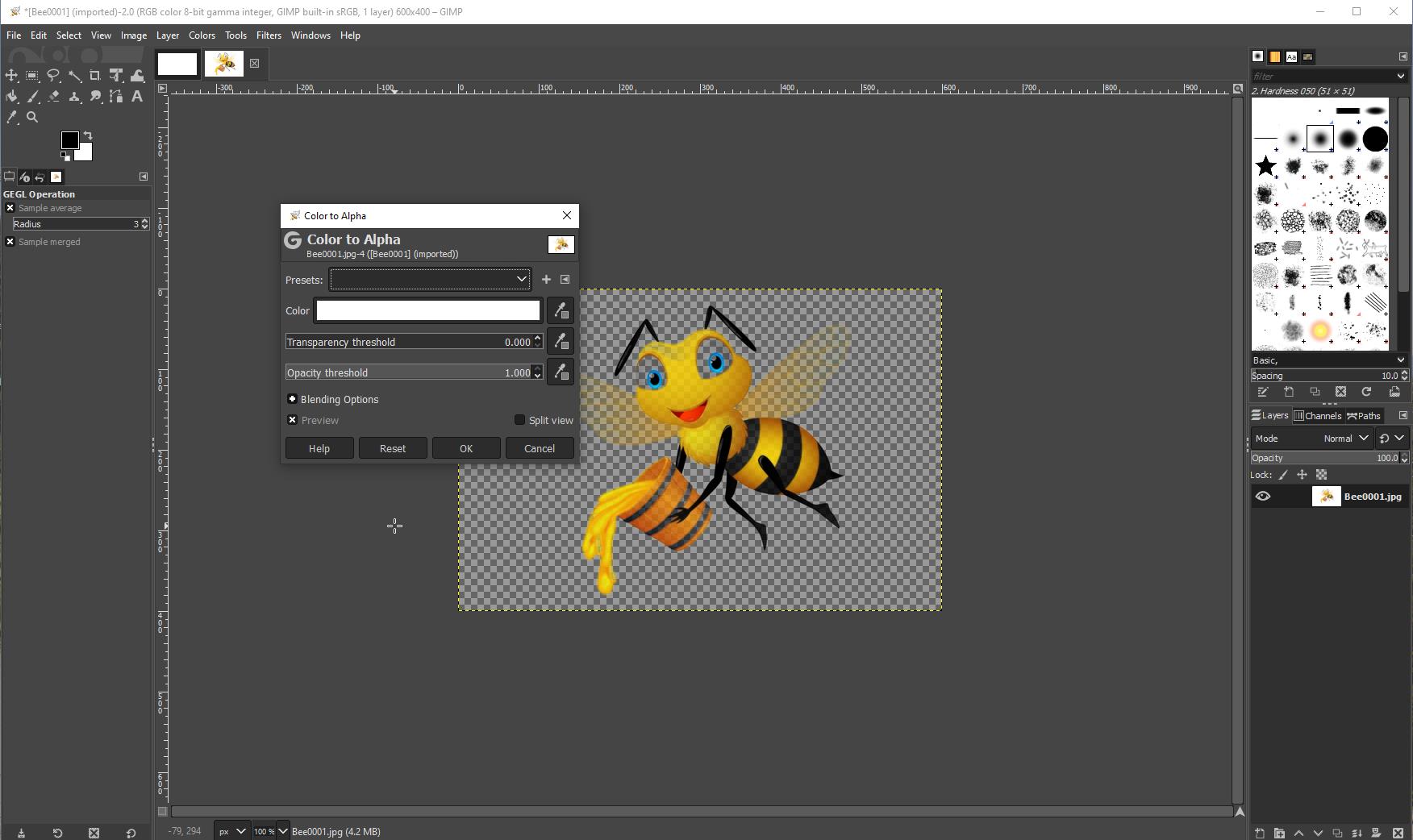Pick the Bucket Fill tool
The width and height of the screenshot is (1413, 840).
tap(11, 97)
